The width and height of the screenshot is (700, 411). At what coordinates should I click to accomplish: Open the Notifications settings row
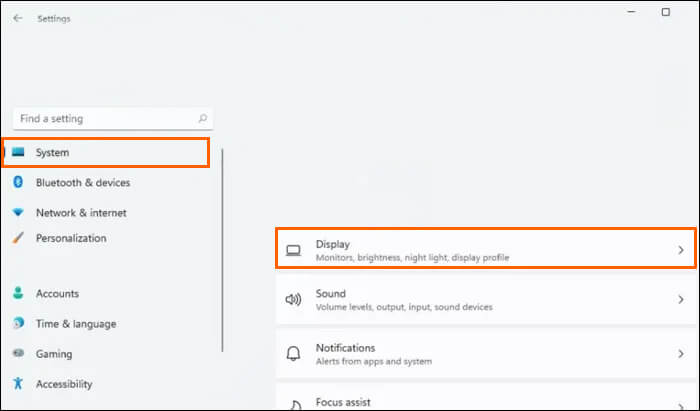(486, 354)
